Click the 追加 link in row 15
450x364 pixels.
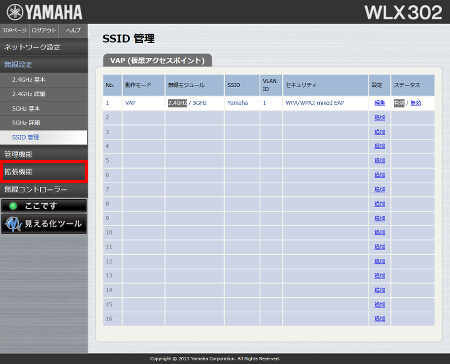pyautogui.click(x=380, y=304)
